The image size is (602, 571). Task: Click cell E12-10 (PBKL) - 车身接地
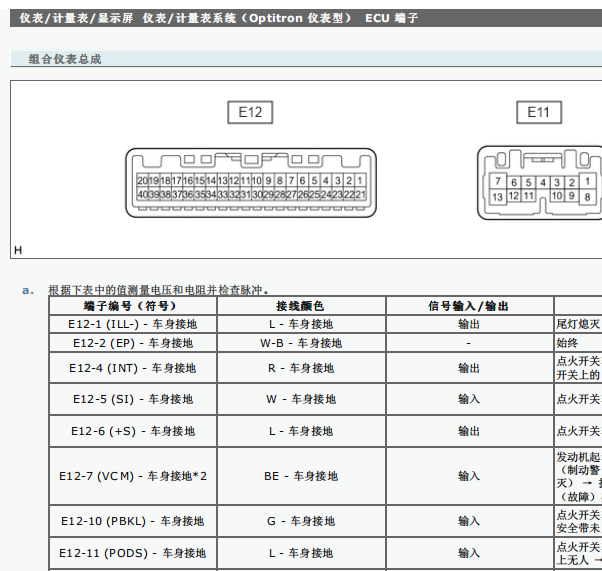[133, 521]
